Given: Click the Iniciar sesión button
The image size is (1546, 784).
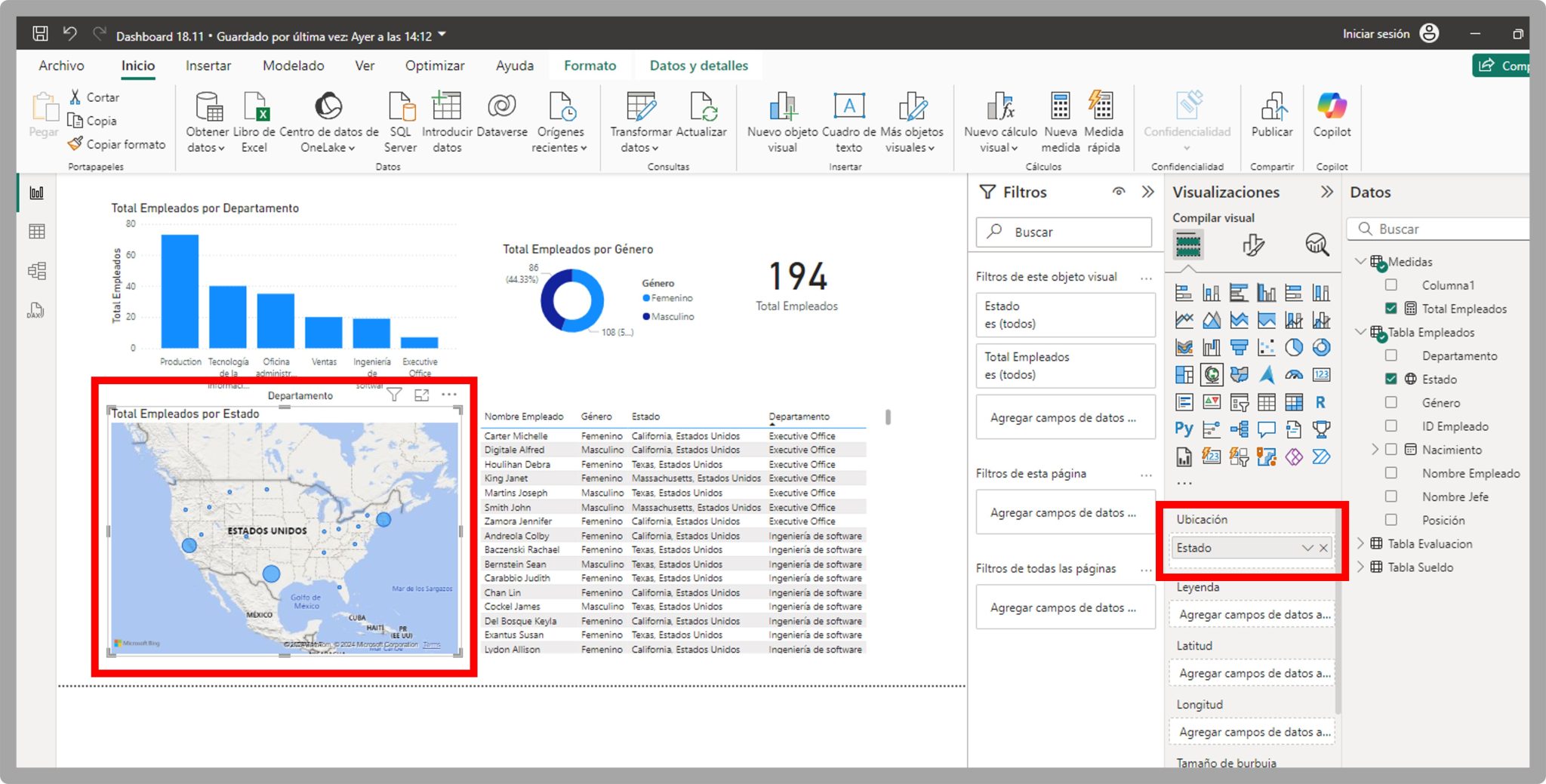Looking at the screenshot, I should click(1375, 33).
